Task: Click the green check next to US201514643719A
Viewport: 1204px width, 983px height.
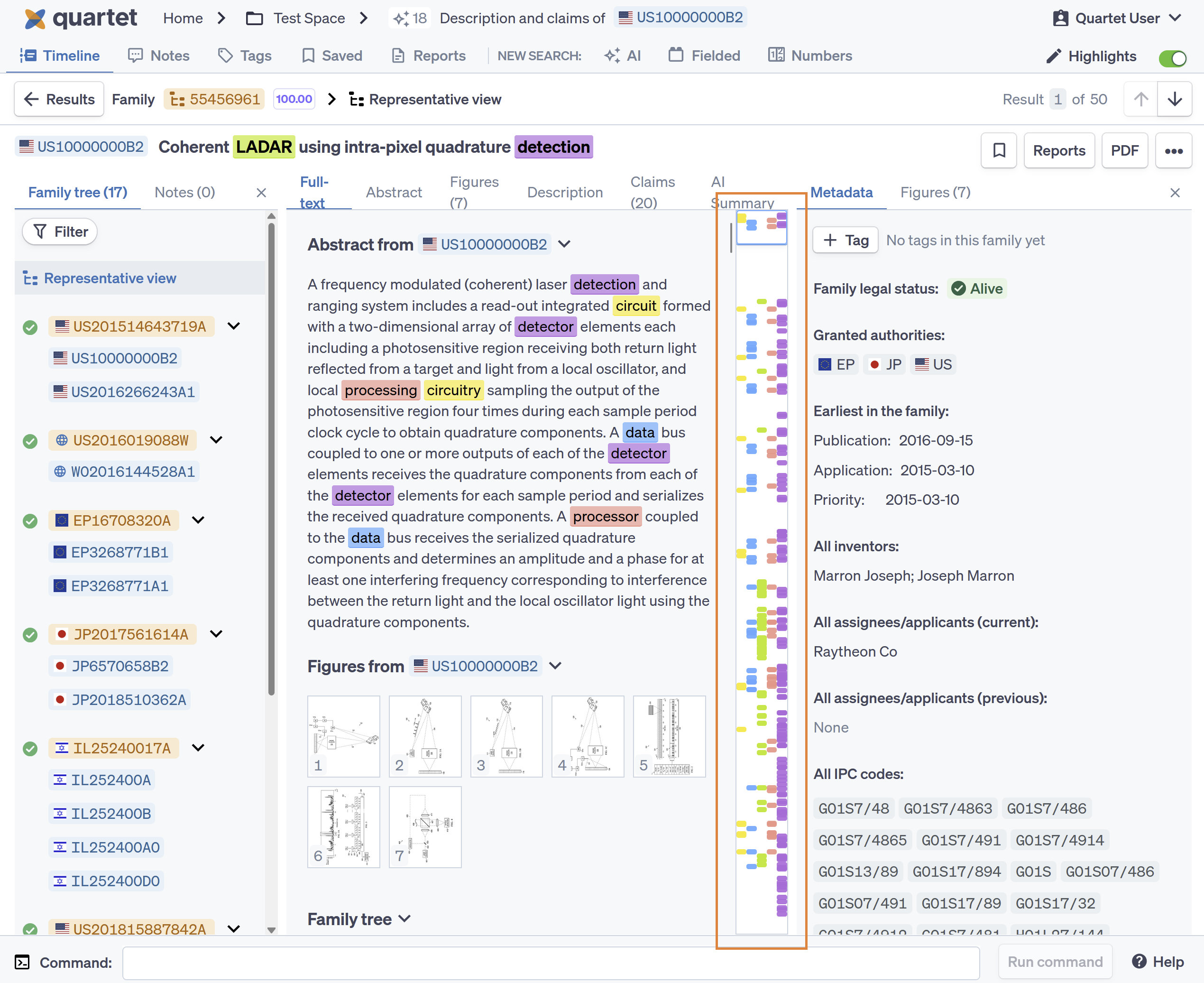Action: (x=30, y=327)
